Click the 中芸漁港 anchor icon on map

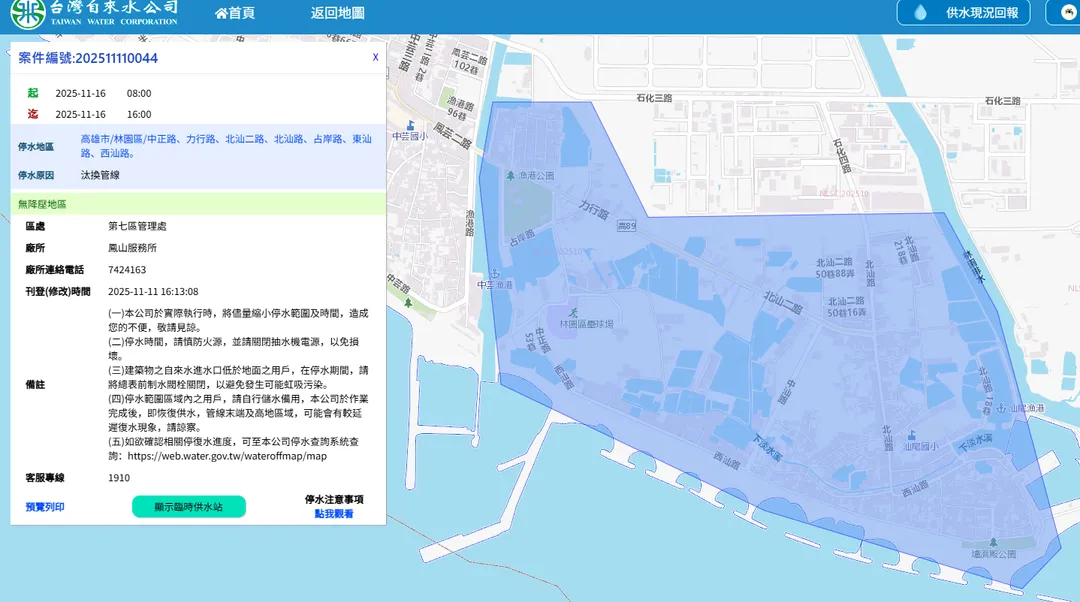click(x=495, y=274)
